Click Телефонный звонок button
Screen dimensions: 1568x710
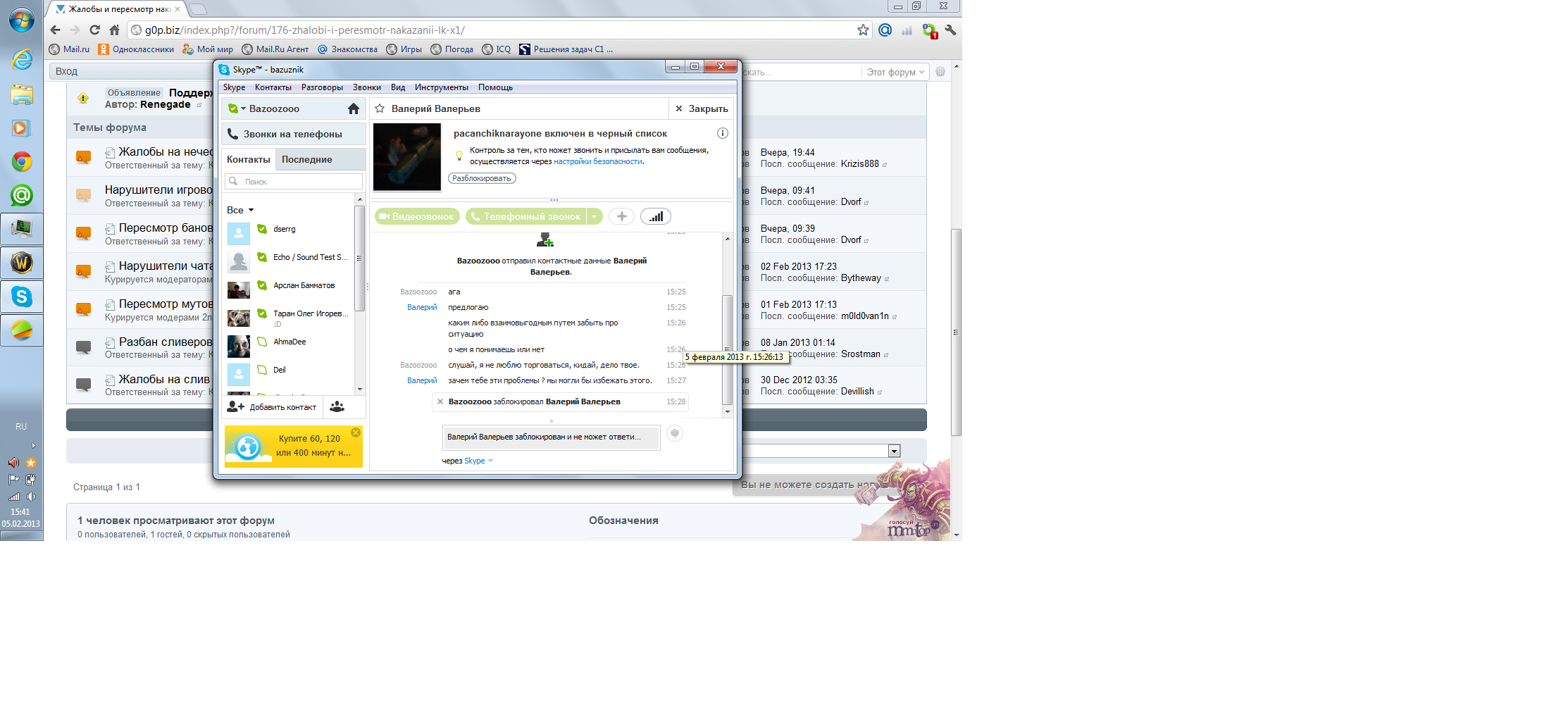[527, 216]
